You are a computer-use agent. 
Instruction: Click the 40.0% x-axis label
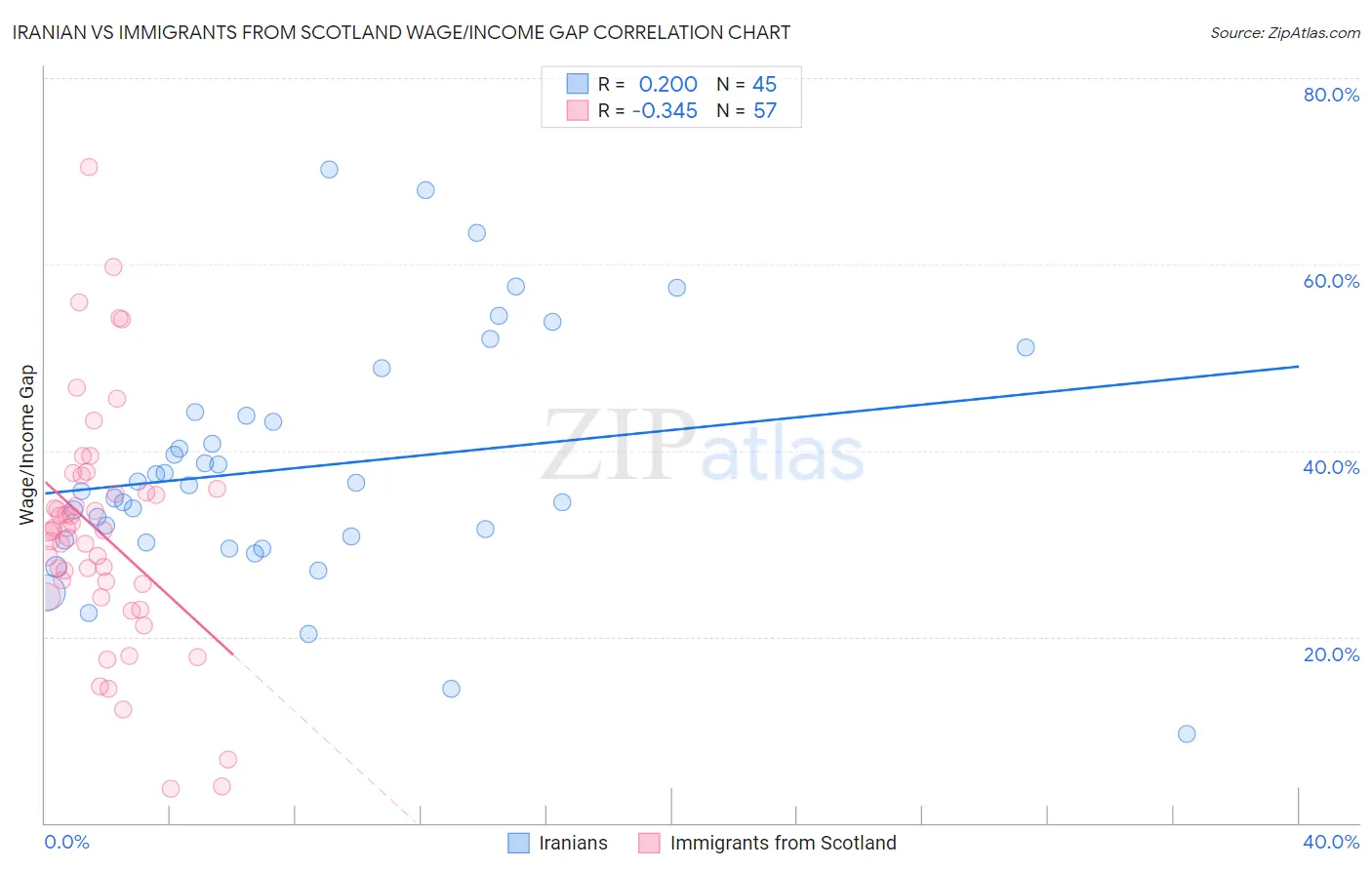1331,842
